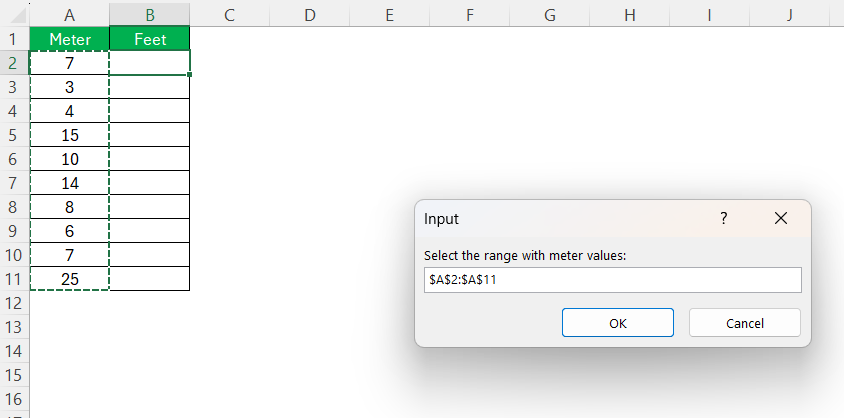Click empty Feet cell B9

tap(150, 231)
